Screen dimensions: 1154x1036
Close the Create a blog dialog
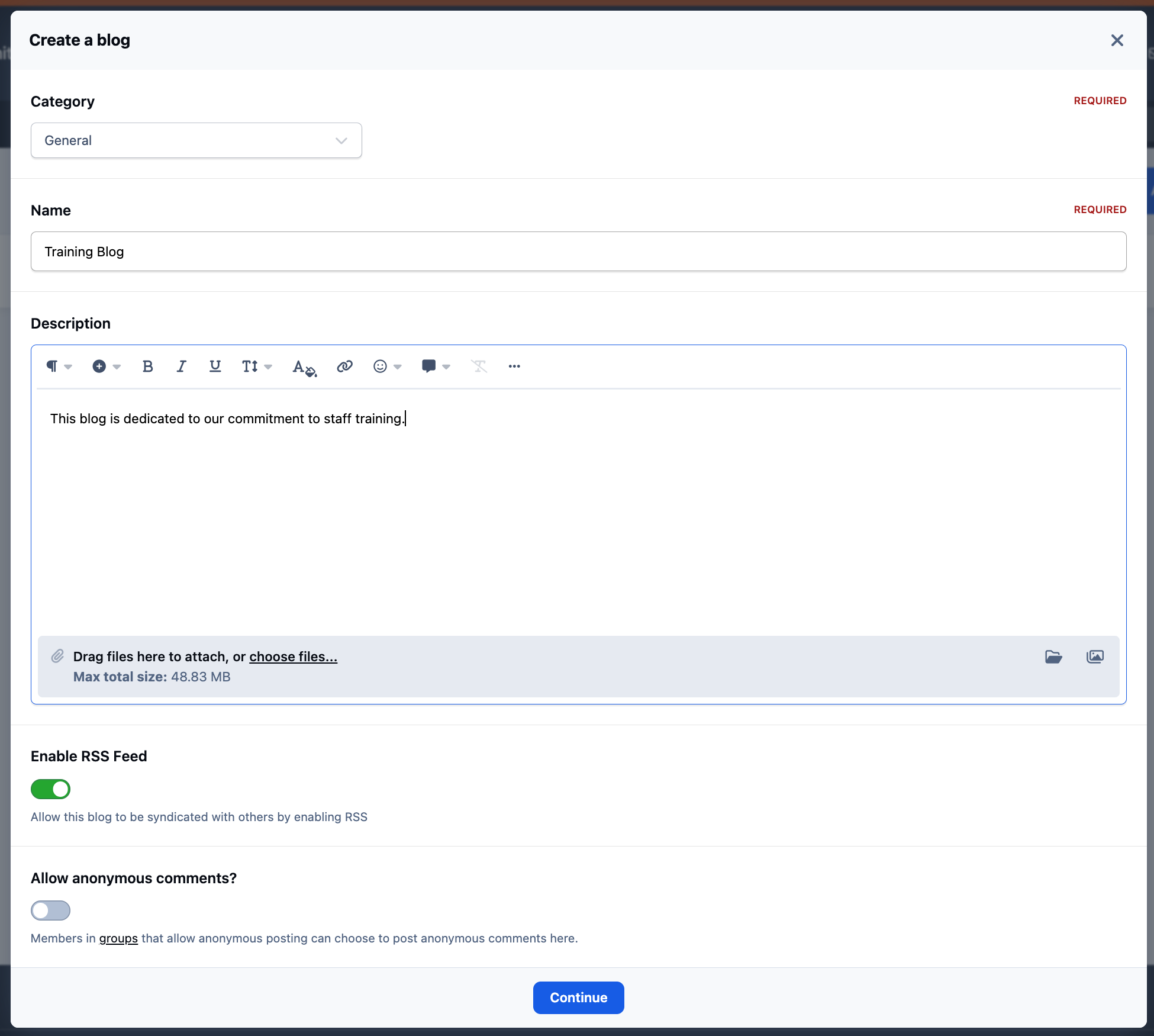(1117, 40)
